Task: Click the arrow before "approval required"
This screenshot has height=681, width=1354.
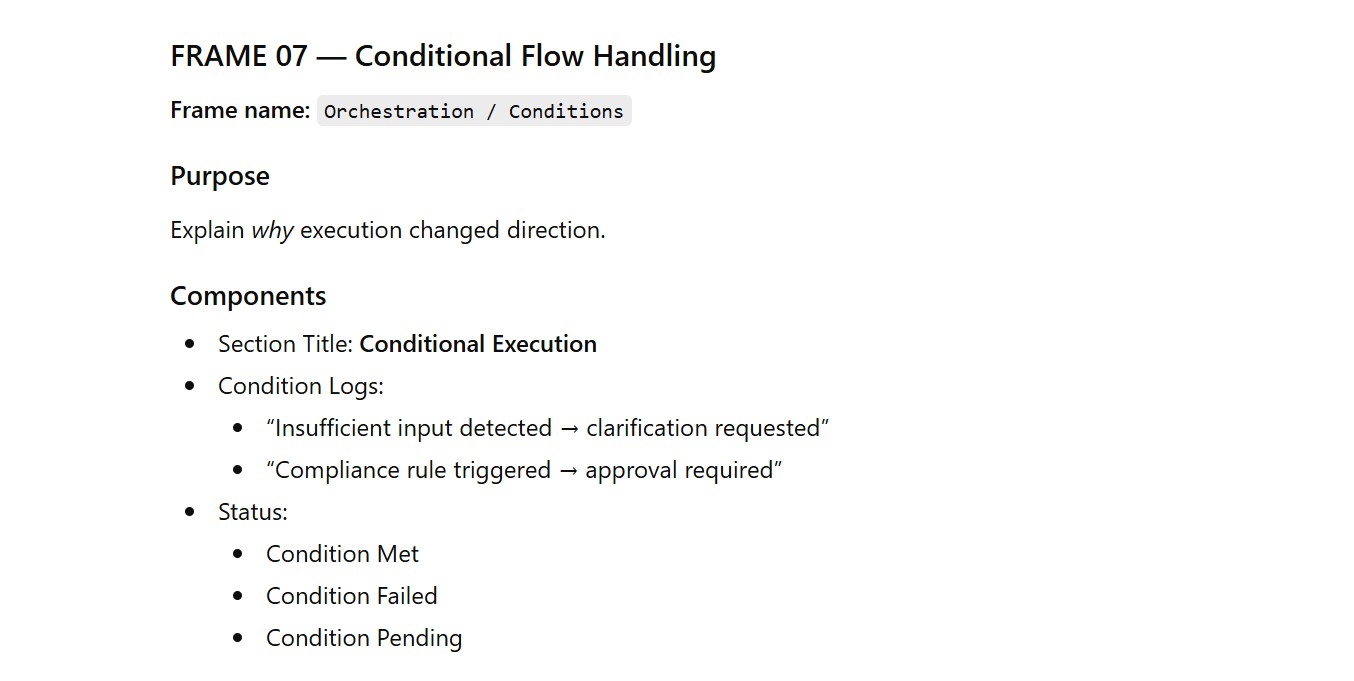Action: click(x=568, y=470)
